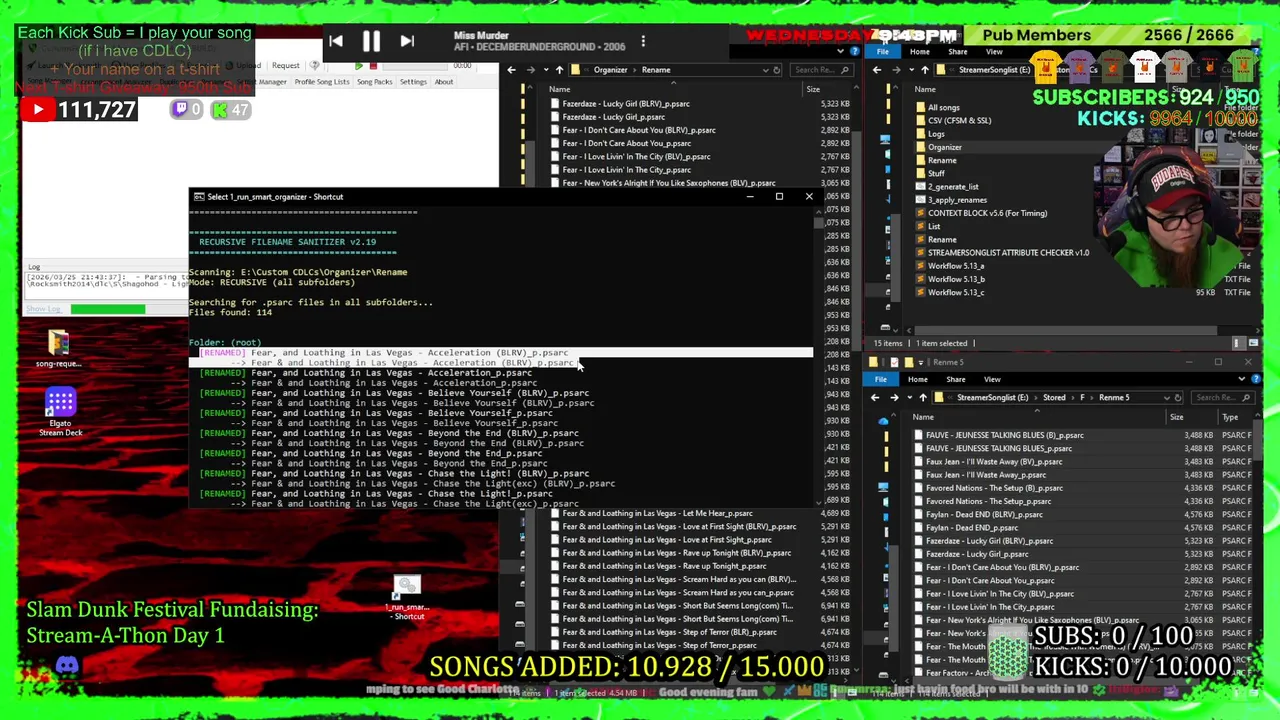
Task: Expand the address history dropdown in the Rename window
Action: pos(765,70)
